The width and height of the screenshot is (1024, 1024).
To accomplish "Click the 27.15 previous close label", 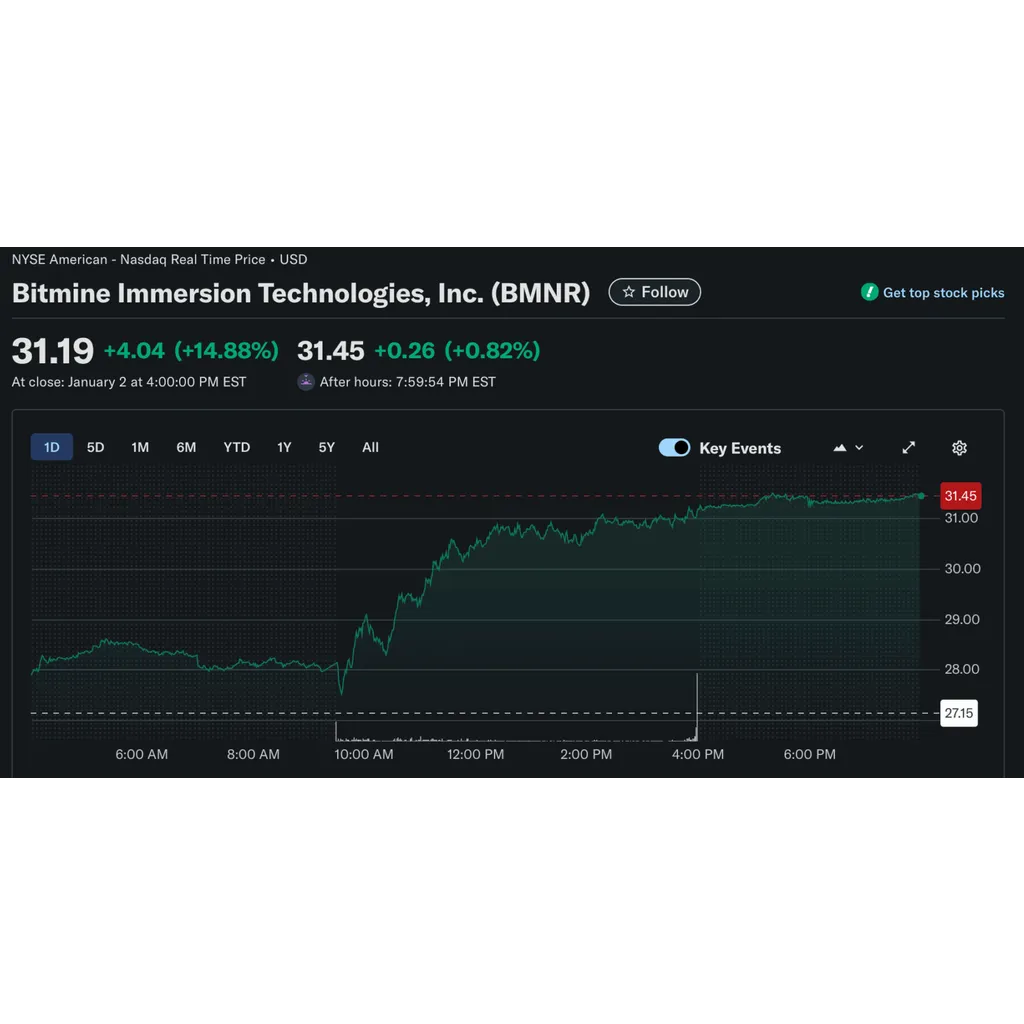I will 959,713.
